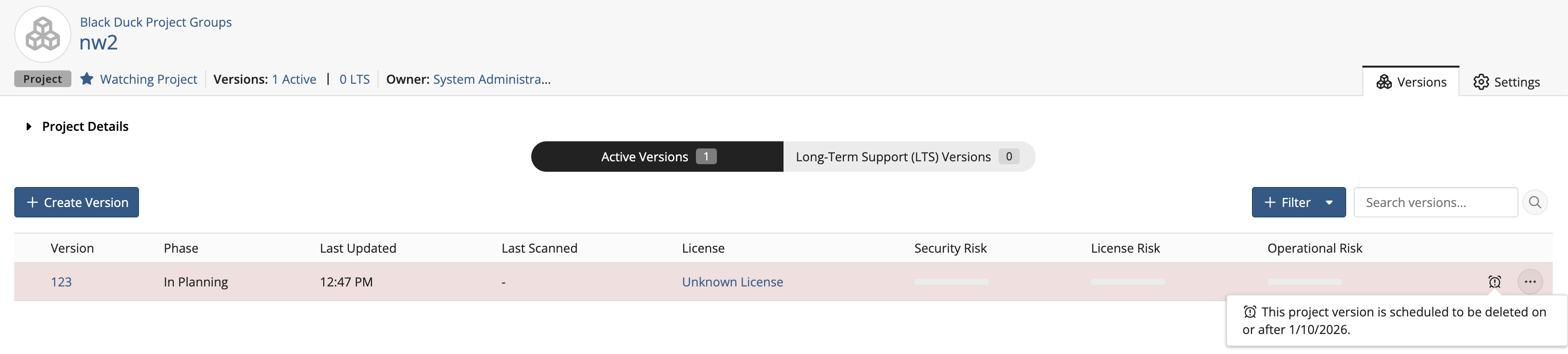The width and height of the screenshot is (1568, 354).
Task: Click the project cubes logo icon
Action: 43,34
